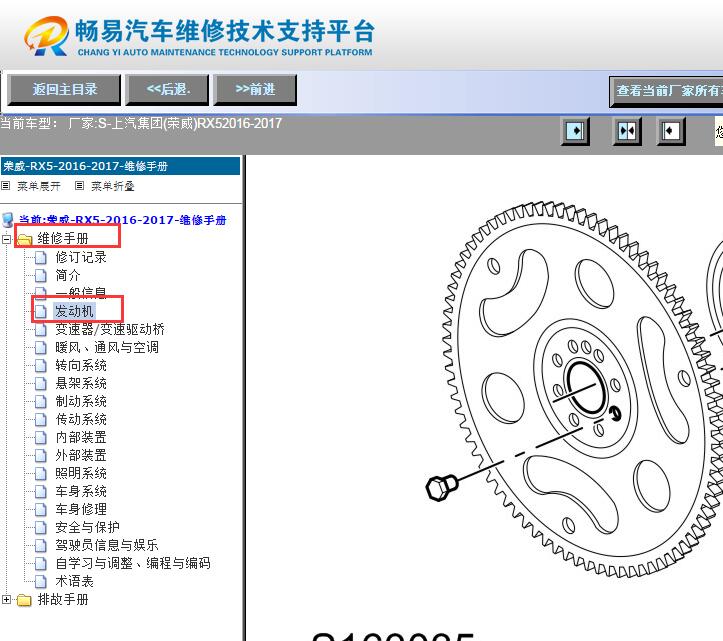The width and height of the screenshot is (723, 641).
Task: Click the document icon beside 修订记录
Action: [41, 257]
